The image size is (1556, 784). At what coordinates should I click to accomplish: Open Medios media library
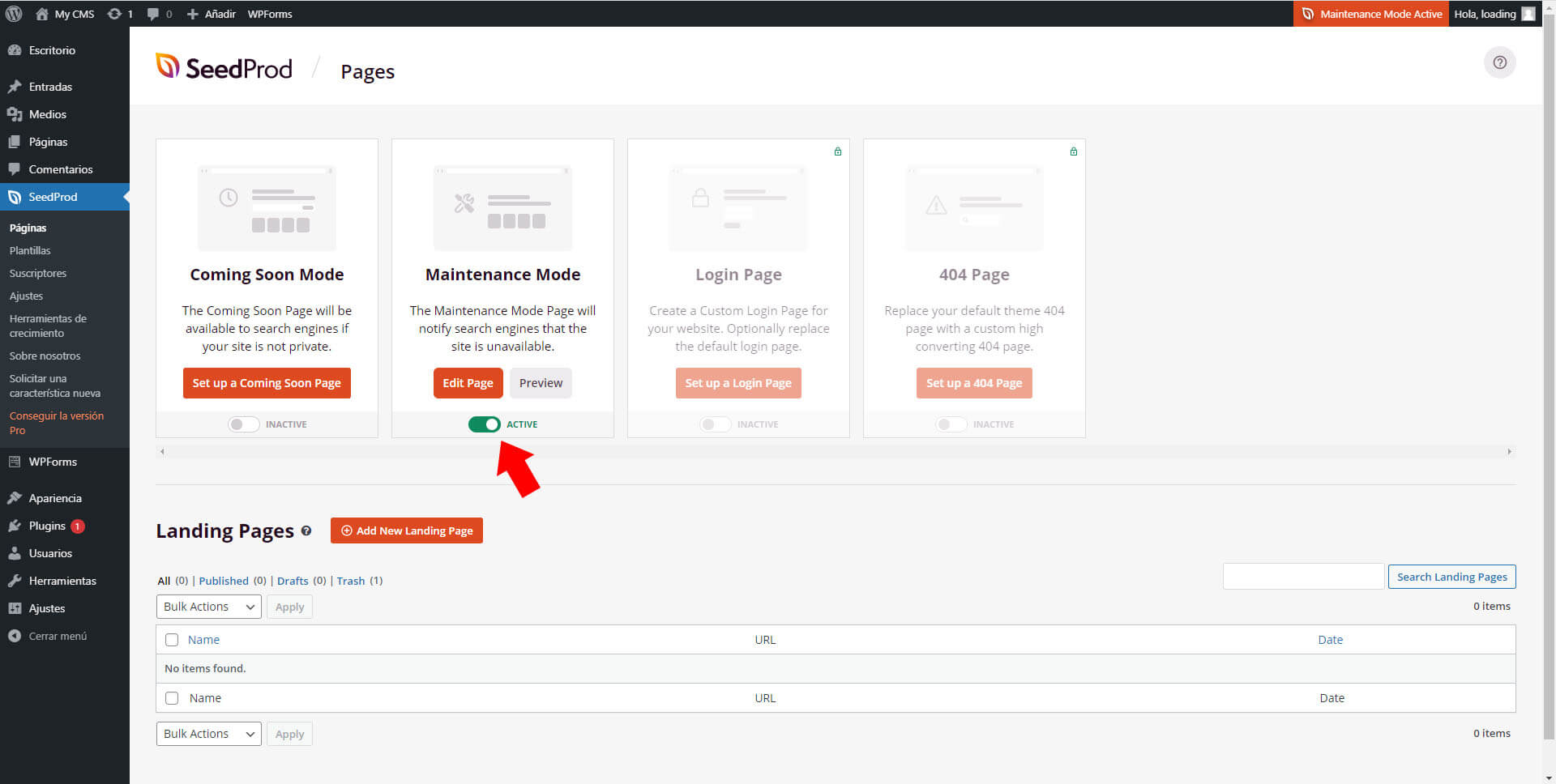pyautogui.click(x=65, y=114)
